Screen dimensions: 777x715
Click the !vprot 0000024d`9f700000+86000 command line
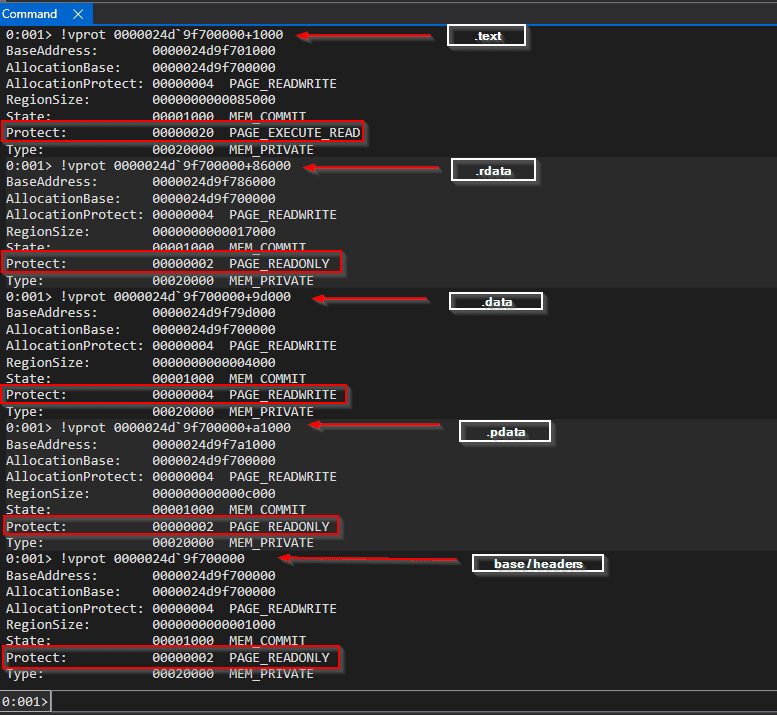point(148,165)
